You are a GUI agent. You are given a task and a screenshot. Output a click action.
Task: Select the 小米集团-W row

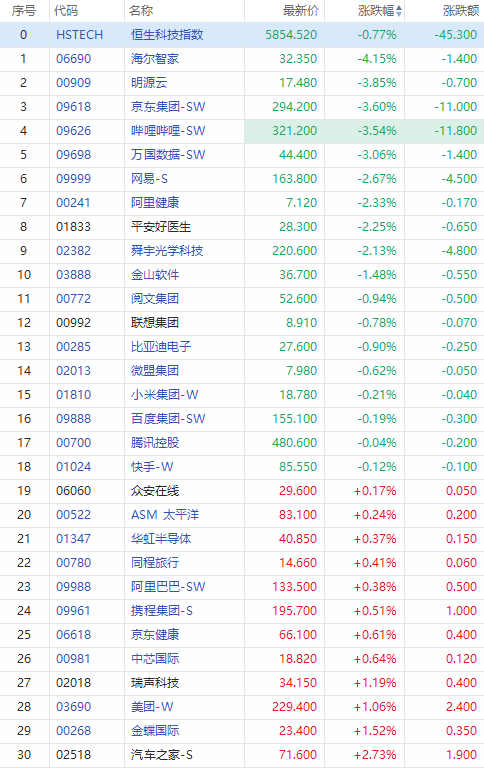point(242,395)
